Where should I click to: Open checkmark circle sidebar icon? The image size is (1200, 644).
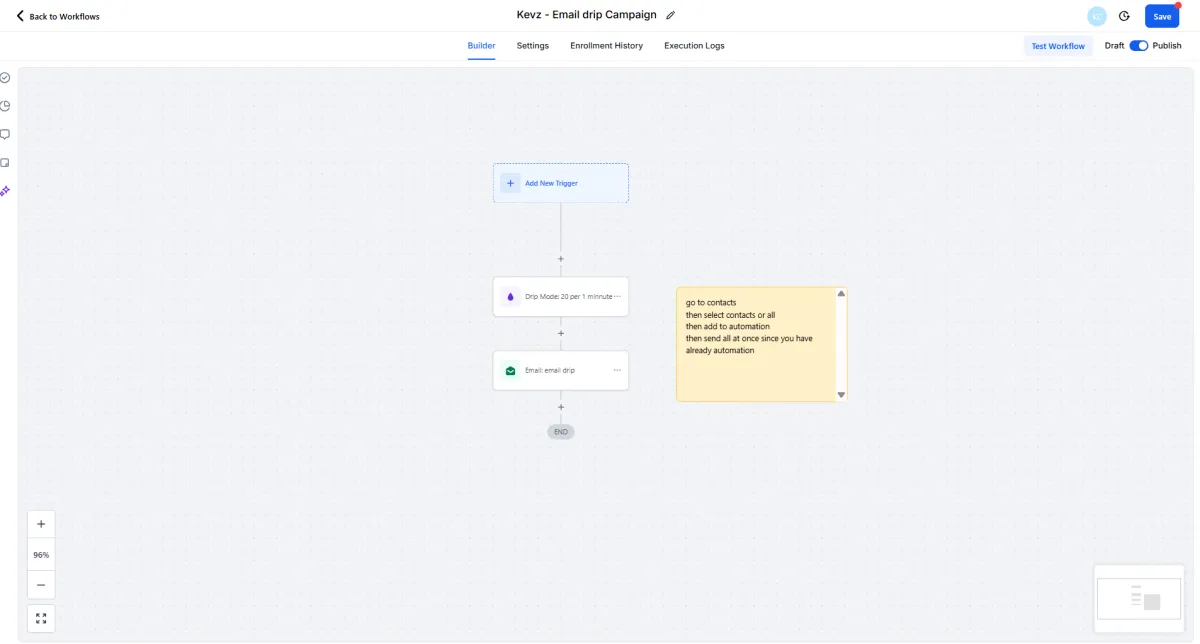point(5,77)
